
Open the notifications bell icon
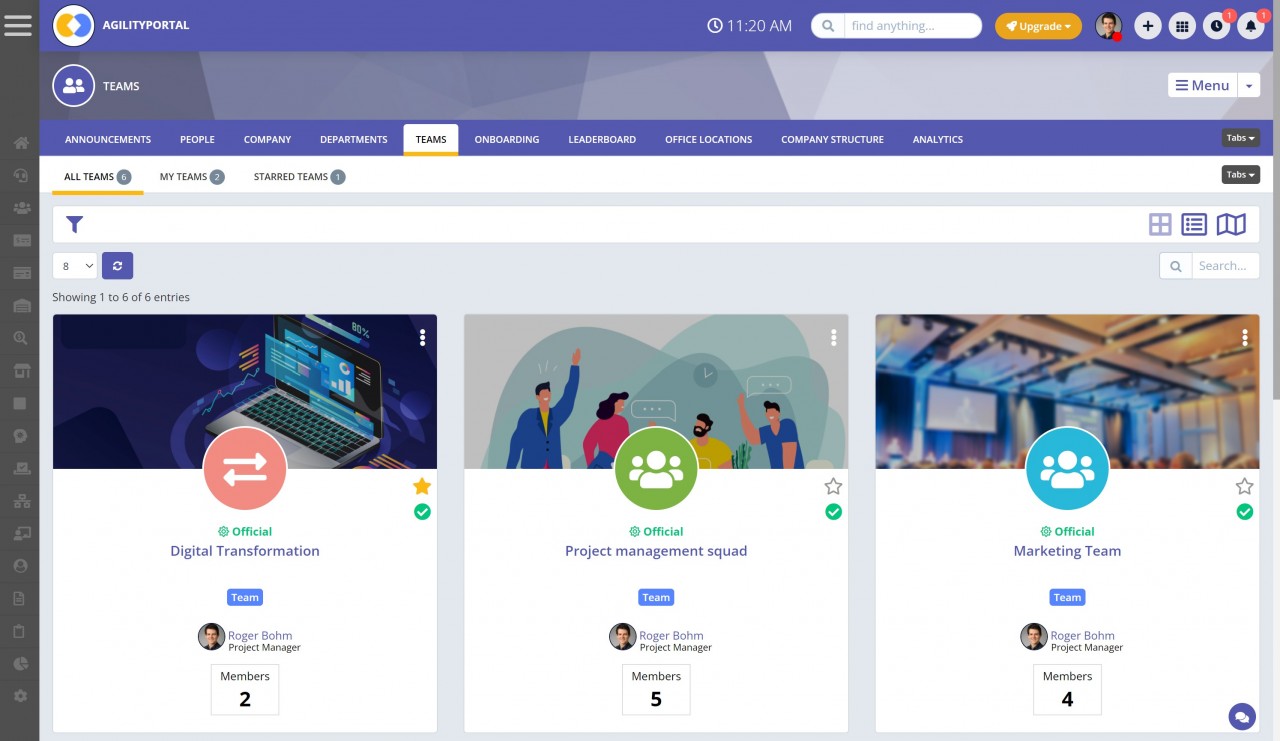[1250, 25]
